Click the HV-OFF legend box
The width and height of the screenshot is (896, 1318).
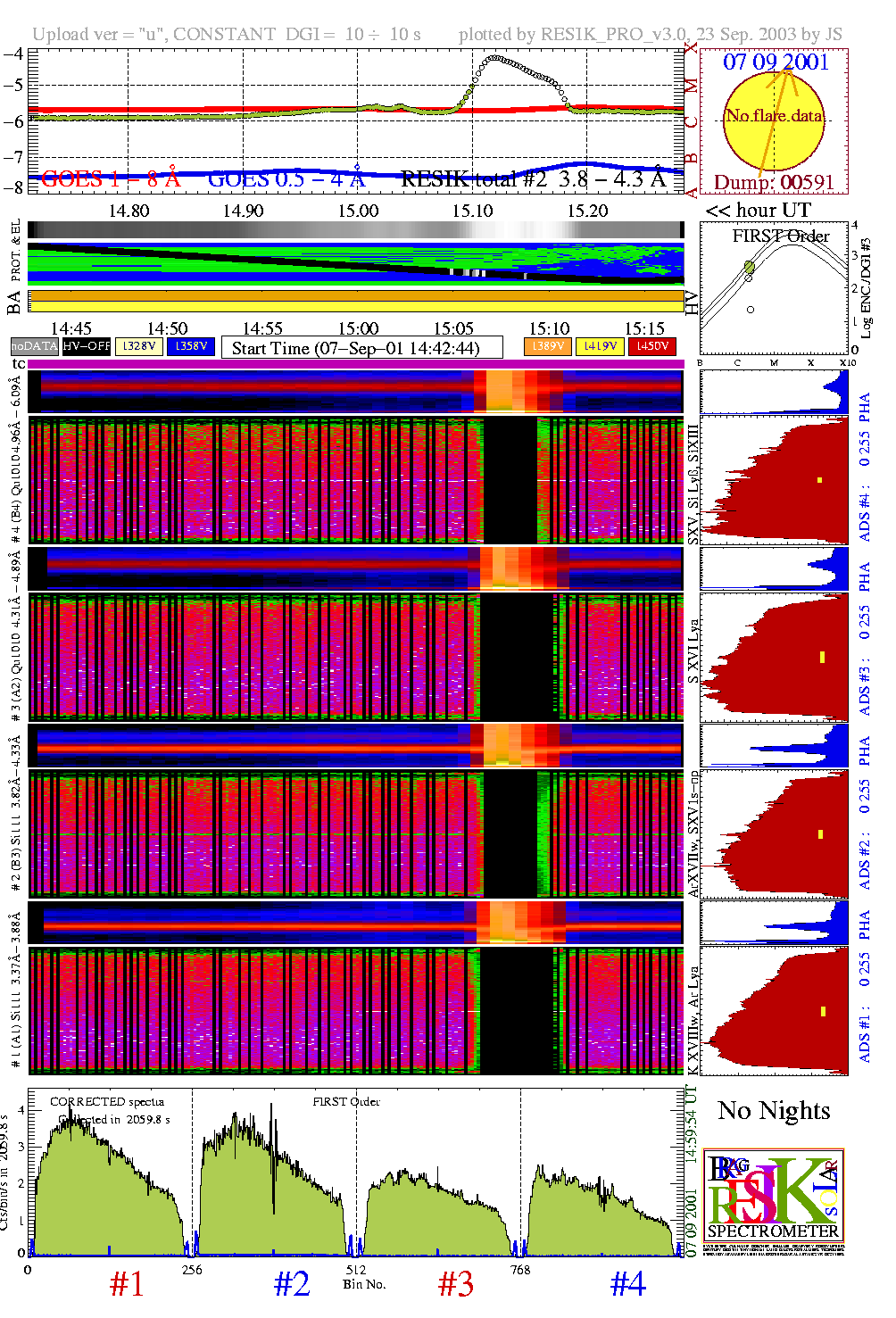pyautogui.click(x=87, y=346)
